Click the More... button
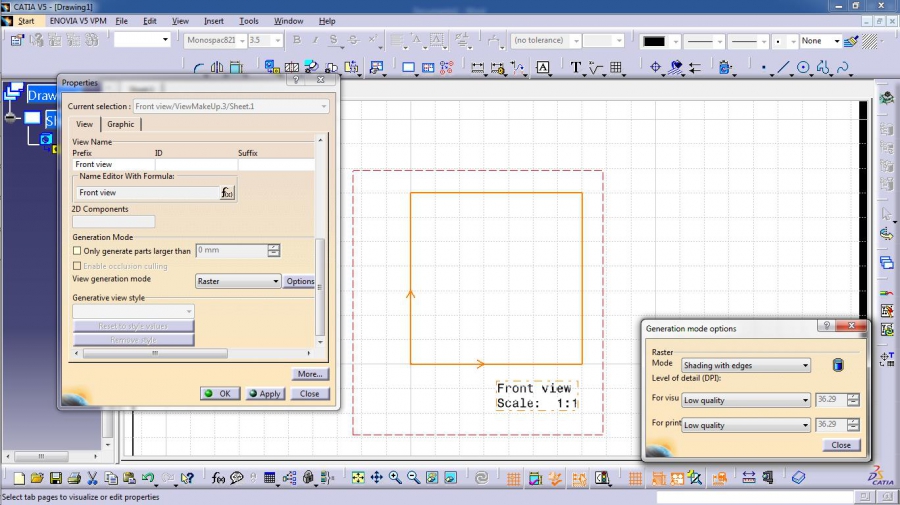Image resolution: width=900 pixels, height=505 pixels. click(x=310, y=374)
